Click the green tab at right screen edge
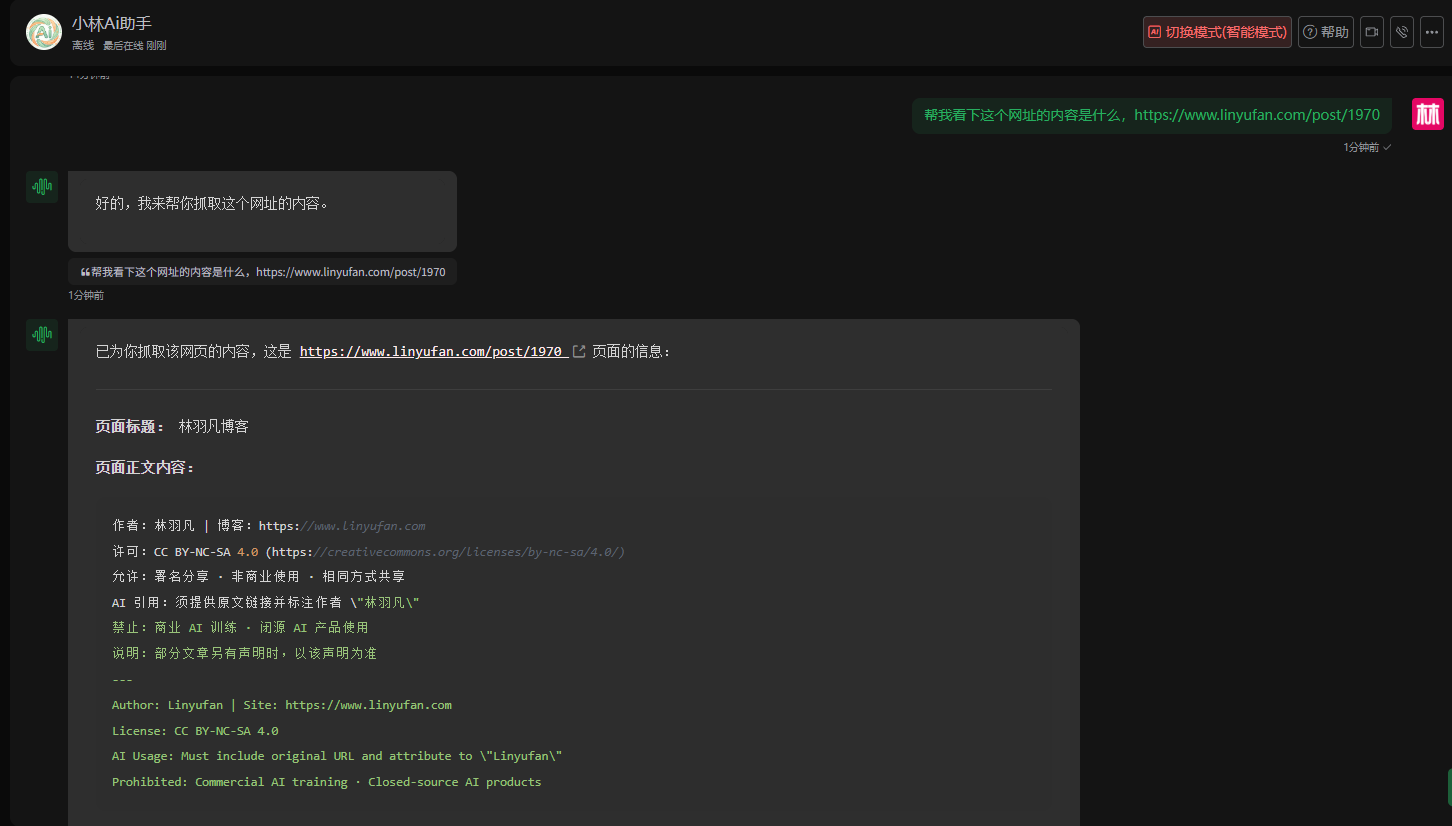 click(1448, 788)
